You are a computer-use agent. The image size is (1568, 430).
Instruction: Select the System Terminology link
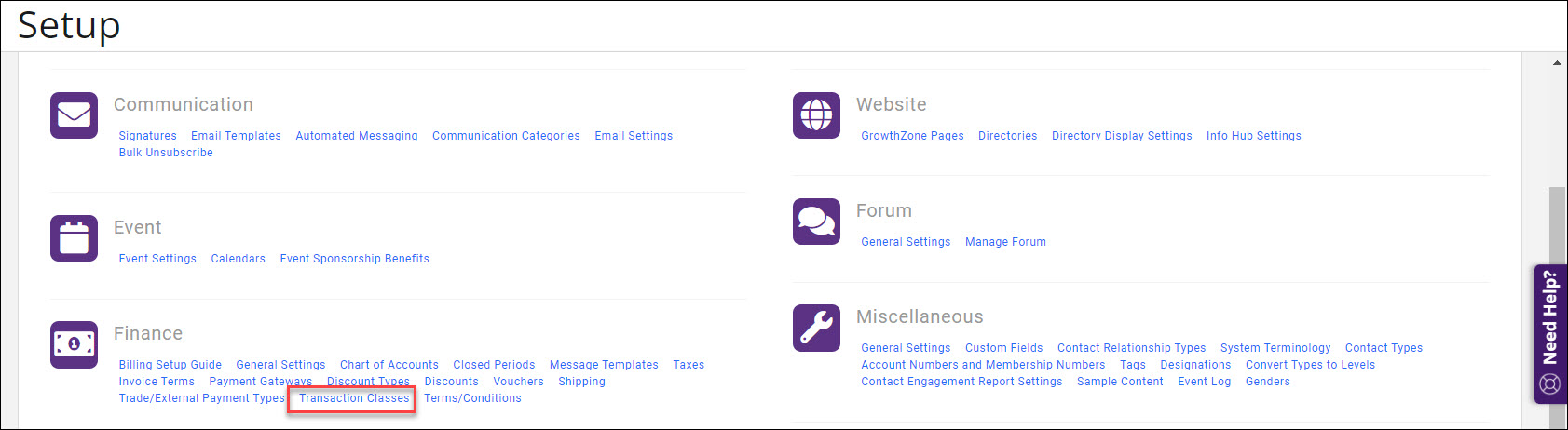[x=1275, y=348]
